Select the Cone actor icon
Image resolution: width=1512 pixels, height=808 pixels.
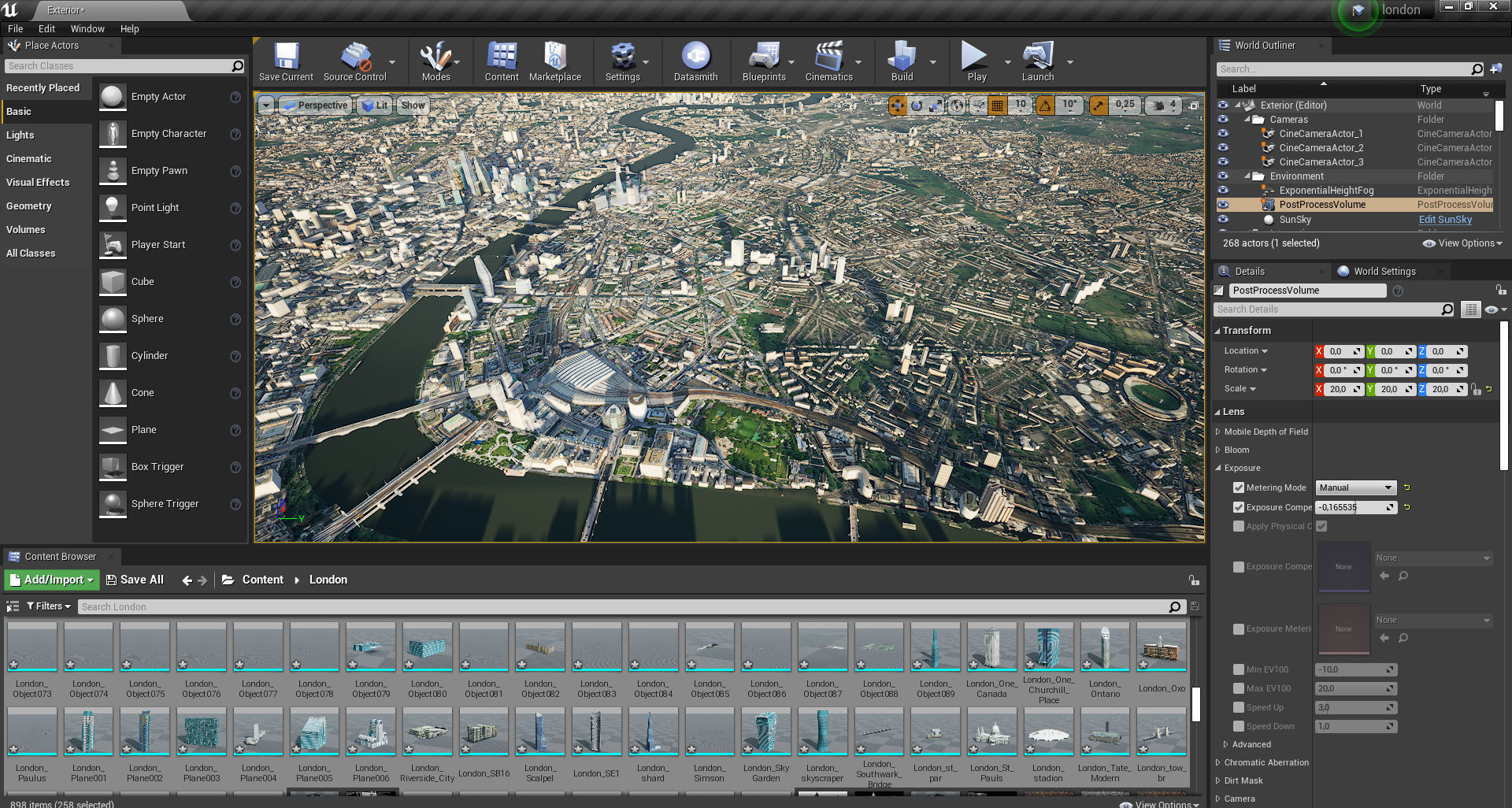point(113,393)
